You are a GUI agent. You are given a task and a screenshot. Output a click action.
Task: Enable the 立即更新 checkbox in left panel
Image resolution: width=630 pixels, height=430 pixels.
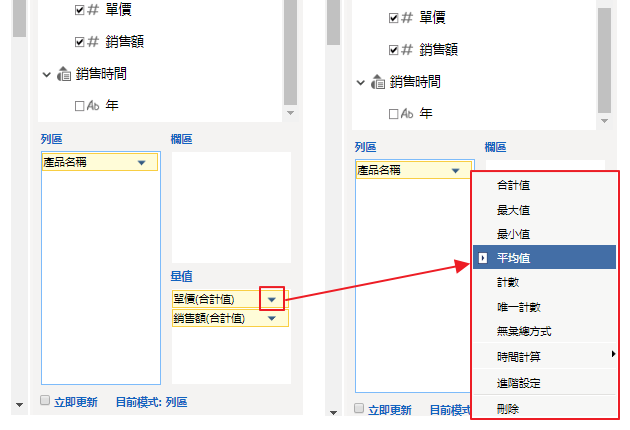tap(45, 401)
